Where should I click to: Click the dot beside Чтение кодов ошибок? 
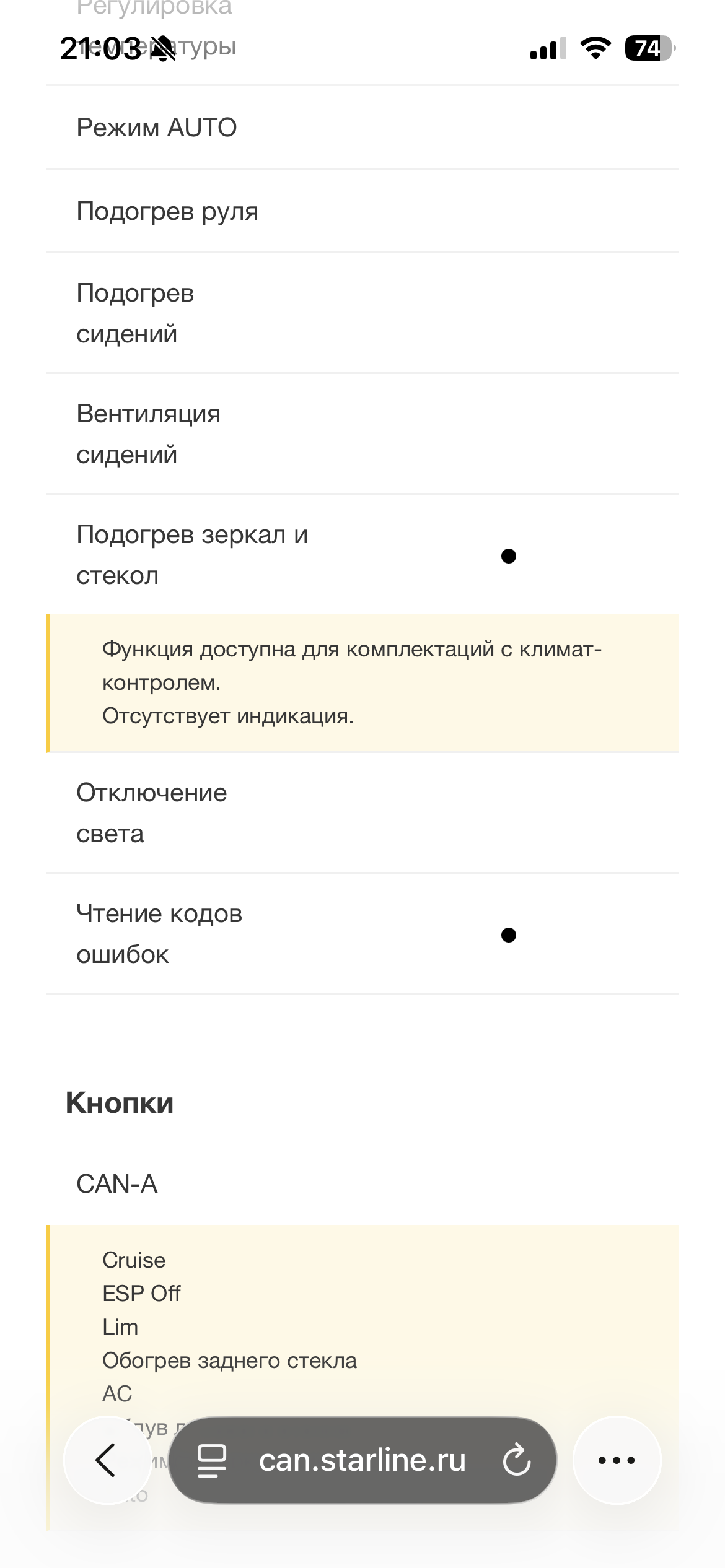click(x=508, y=934)
